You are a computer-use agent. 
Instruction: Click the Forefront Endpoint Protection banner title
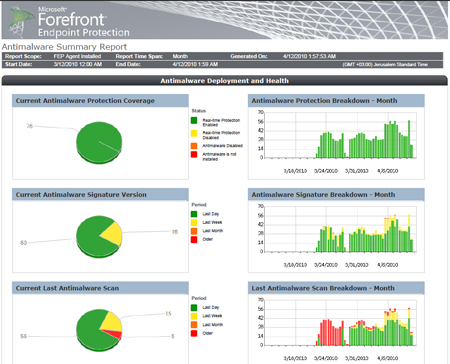(x=83, y=23)
